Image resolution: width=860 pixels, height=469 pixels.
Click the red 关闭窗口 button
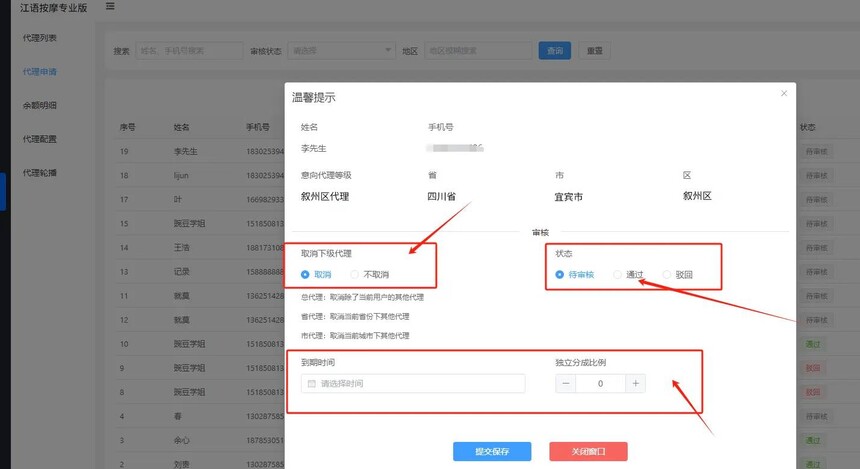point(588,452)
